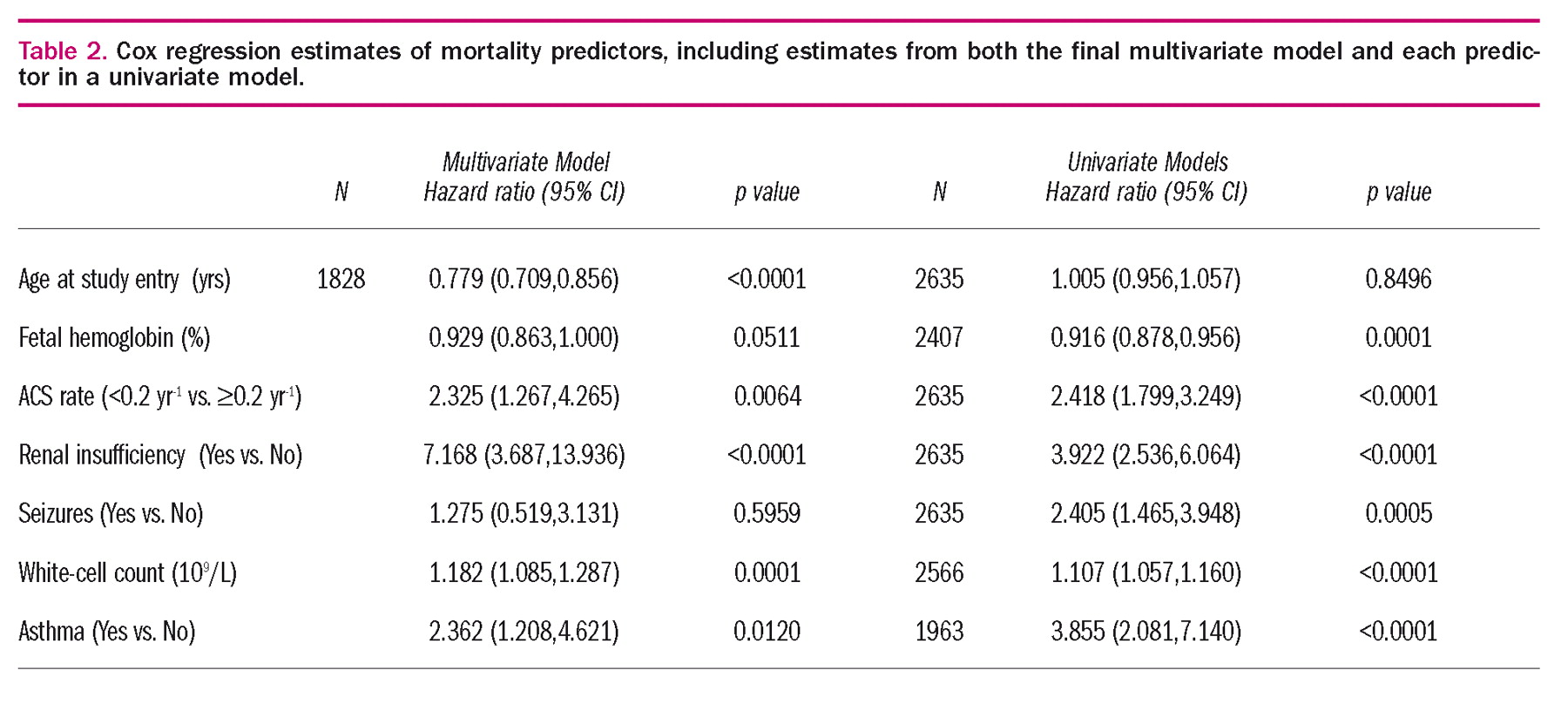Screen dimensions: 1568x711
Task: Click the ACS rate row label
Action: 159,396
